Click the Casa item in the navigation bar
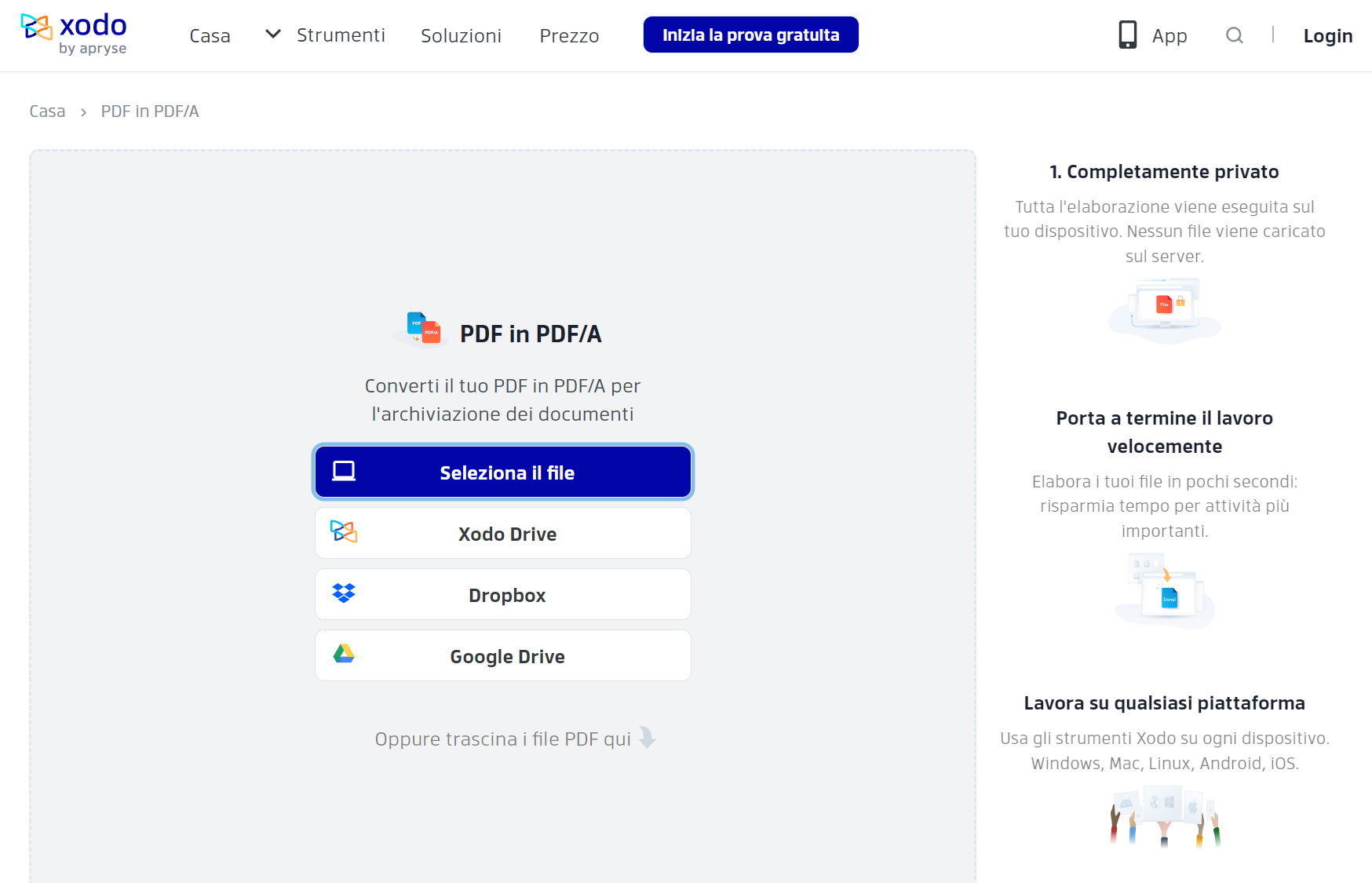1372x883 pixels. click(x=209, y=35)
